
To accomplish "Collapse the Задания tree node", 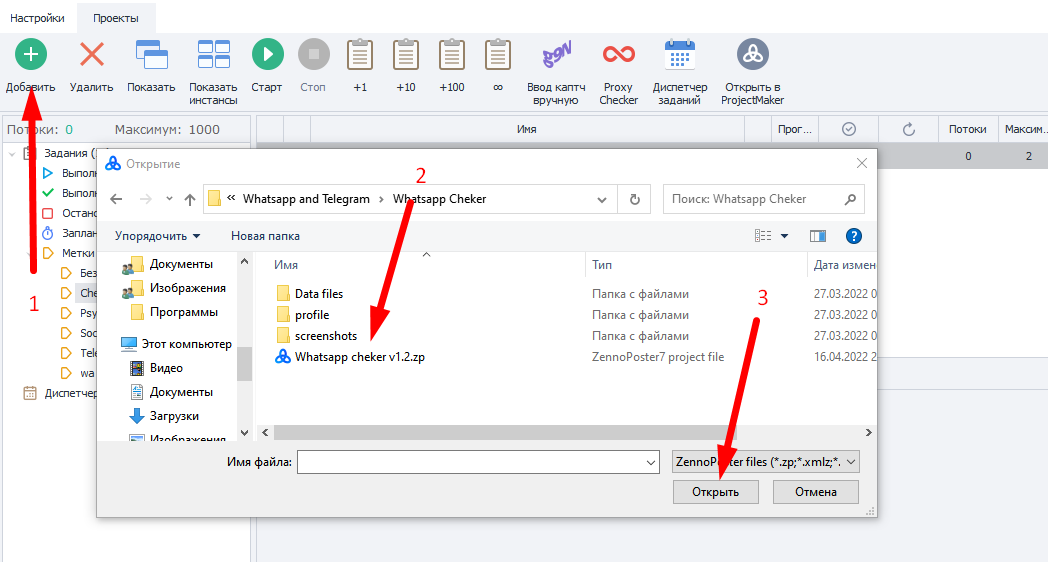I will 12,154.
